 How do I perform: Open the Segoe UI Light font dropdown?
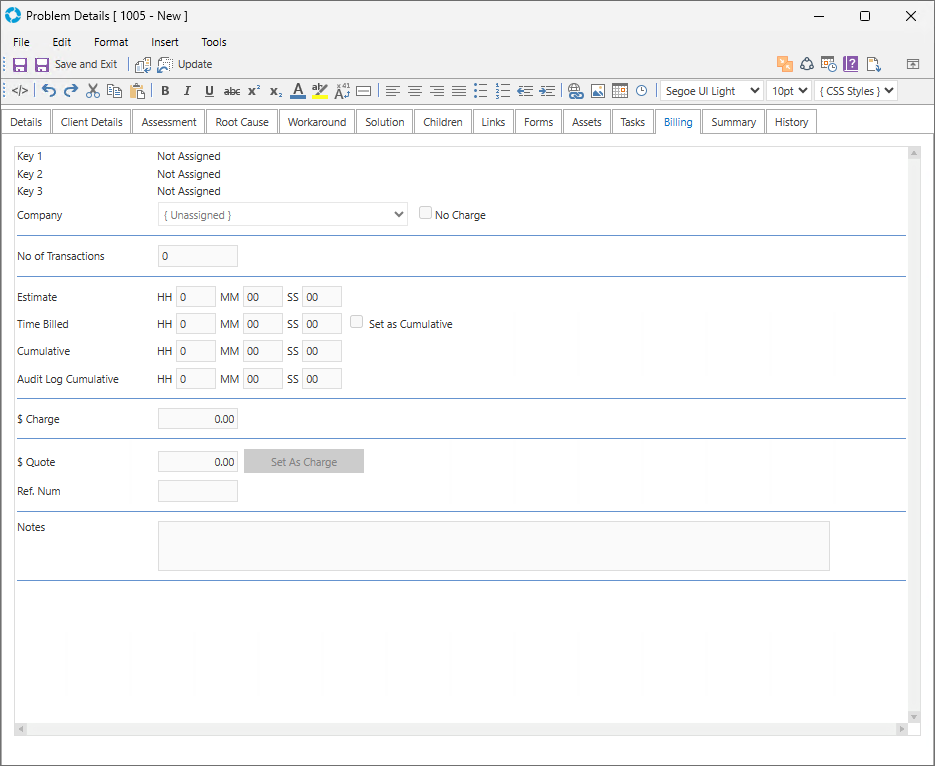711,91
